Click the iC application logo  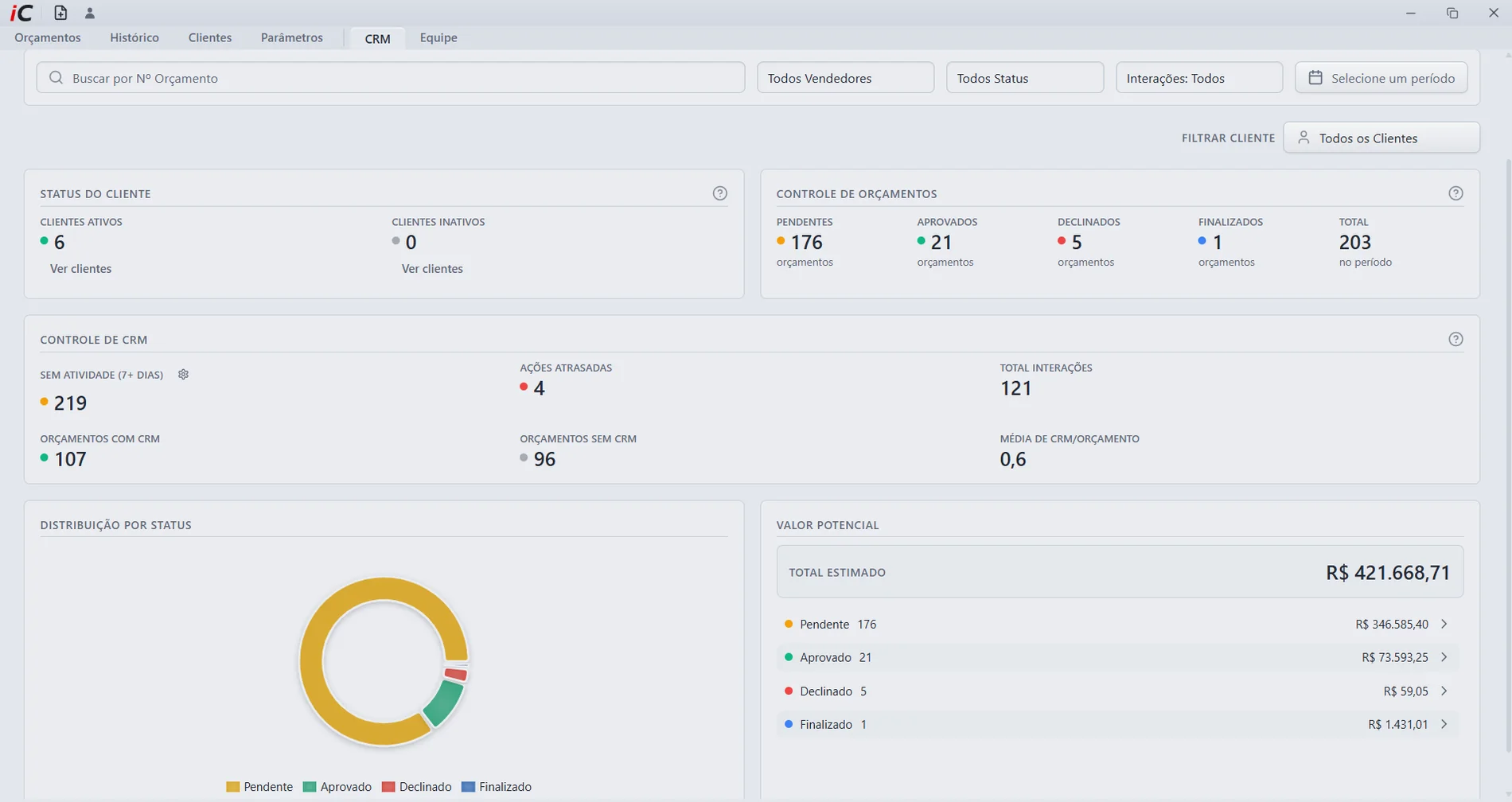tap(21, 13)
